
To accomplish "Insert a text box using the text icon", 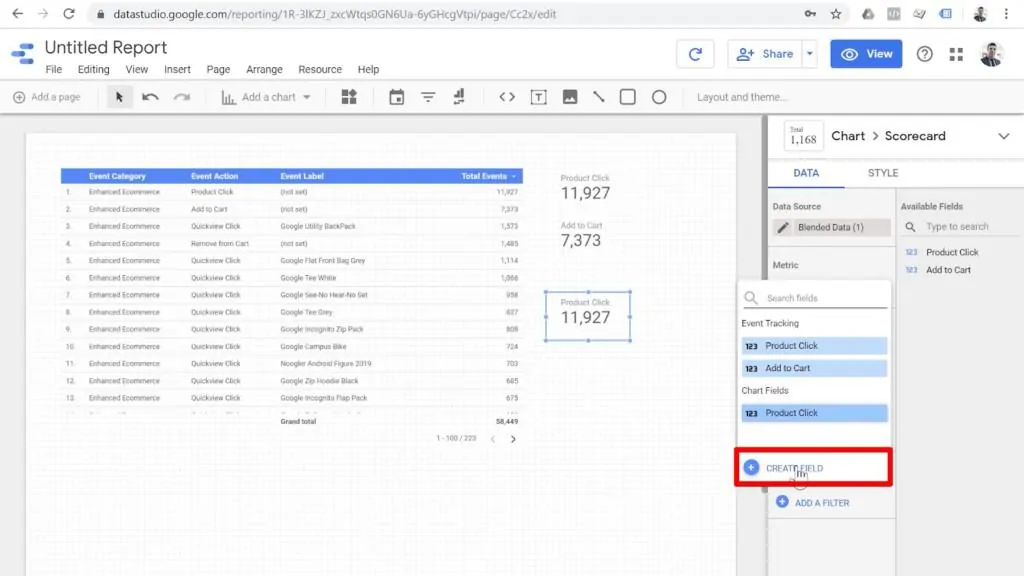I will 540,97.
